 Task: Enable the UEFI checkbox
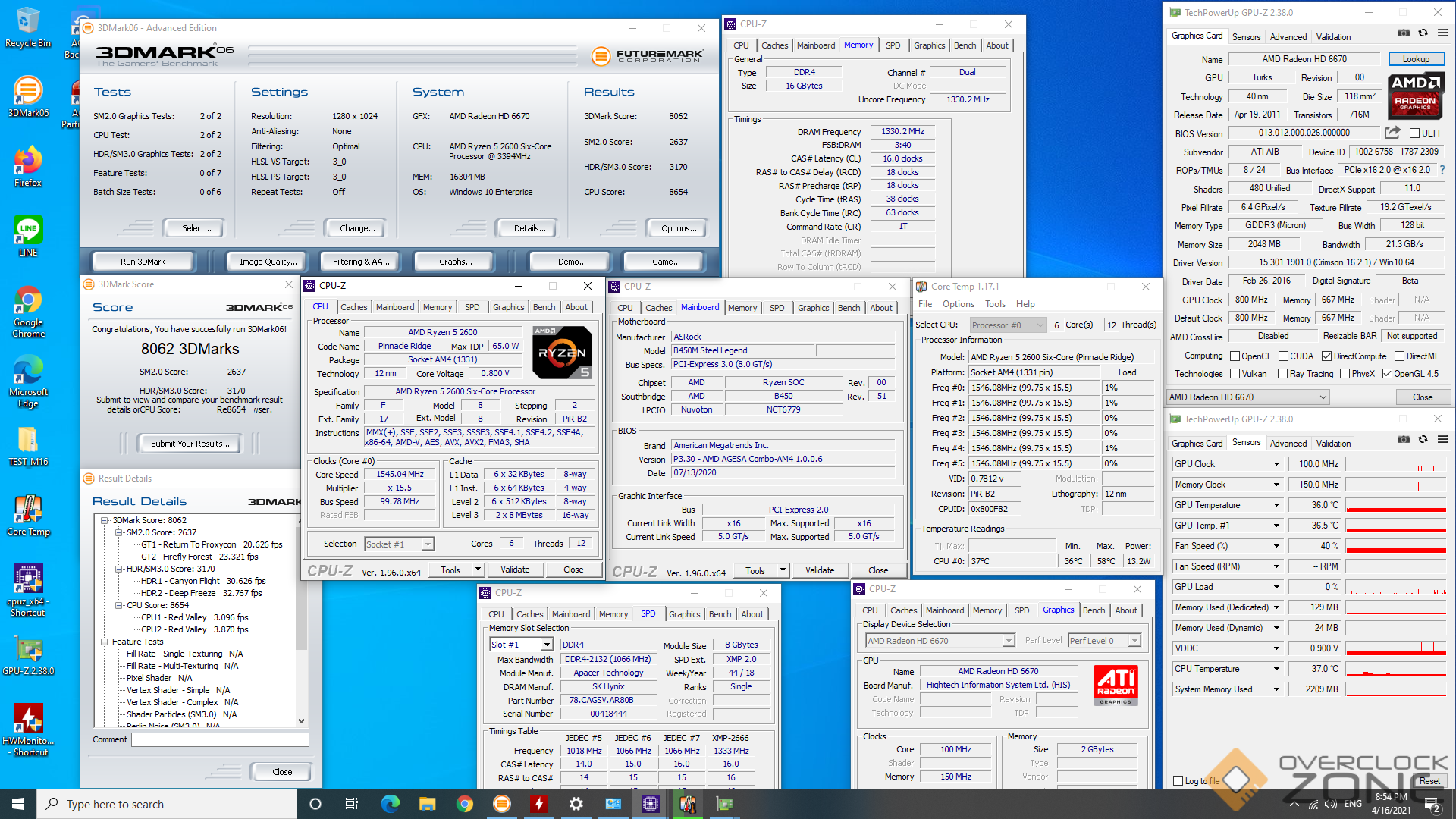coord(1414,133)
